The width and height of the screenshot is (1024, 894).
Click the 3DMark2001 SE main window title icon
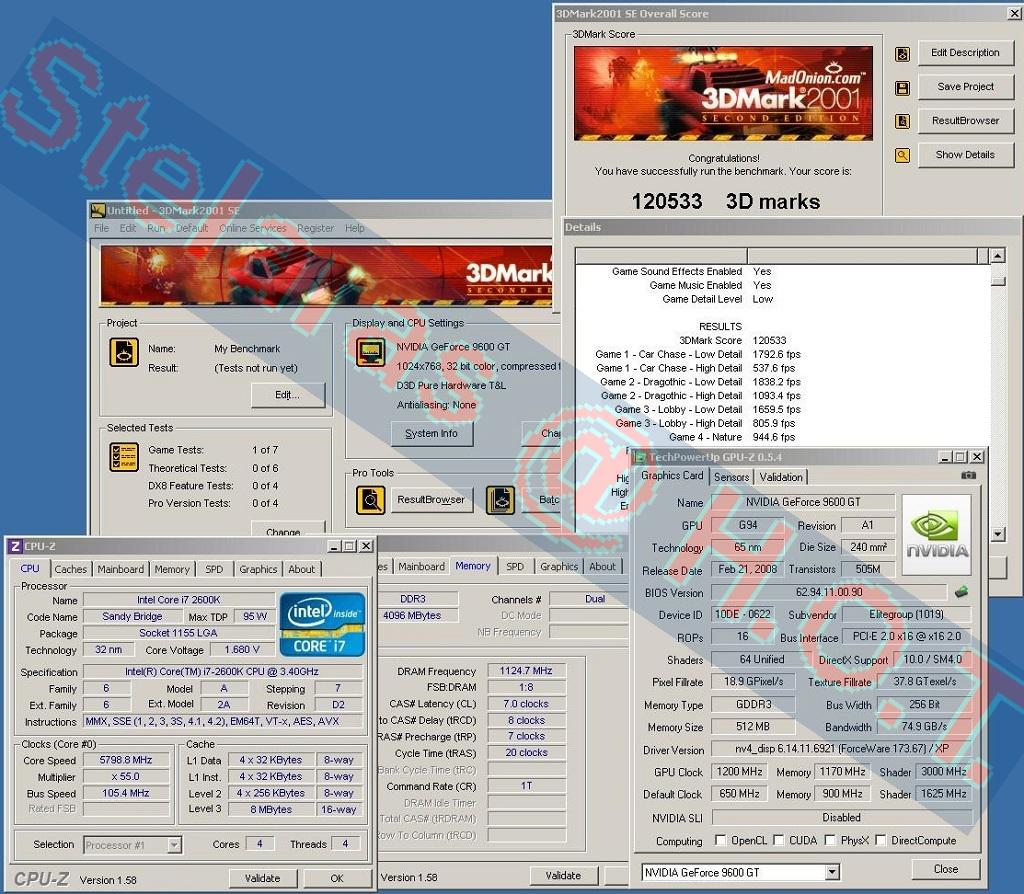tap(98, 210)
